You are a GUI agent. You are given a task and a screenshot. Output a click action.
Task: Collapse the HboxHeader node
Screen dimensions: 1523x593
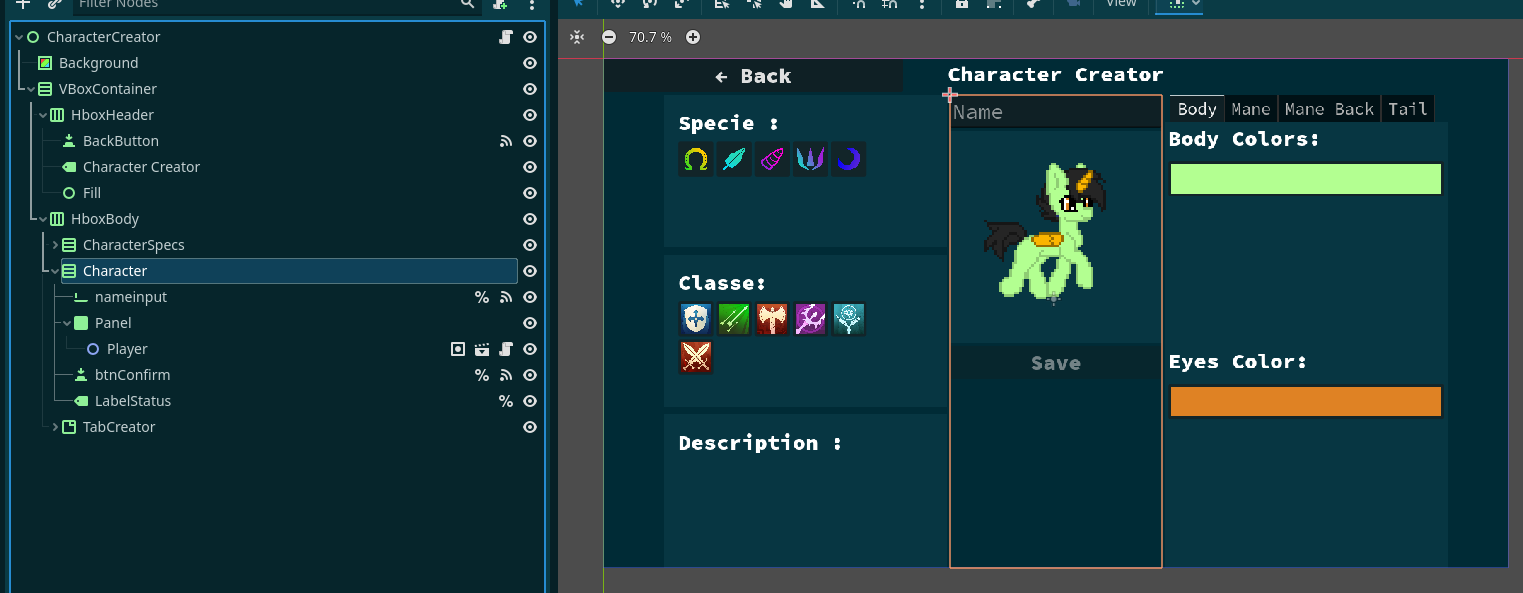(x=43, y=115)
